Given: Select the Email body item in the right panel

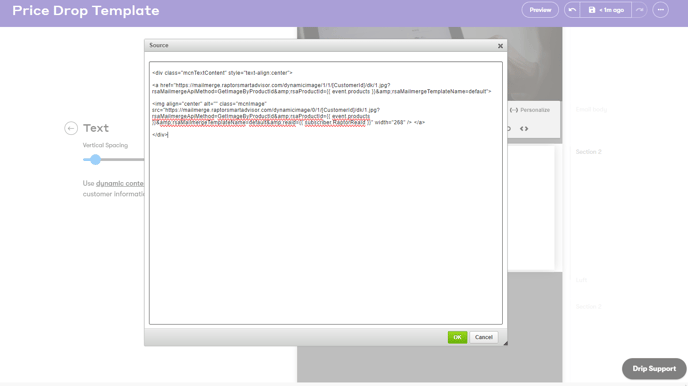Looking at the screenshot, I should click(x=591, y=109).
